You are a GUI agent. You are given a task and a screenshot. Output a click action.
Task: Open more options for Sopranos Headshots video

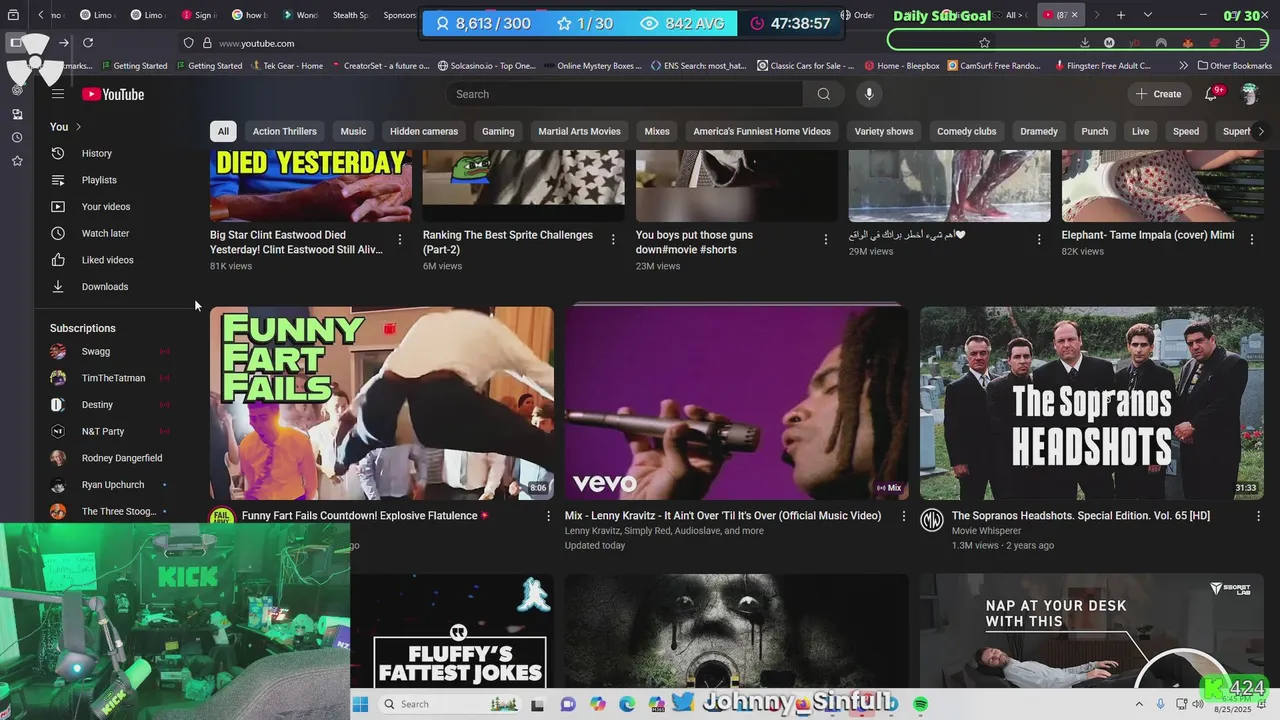(1258, 516)
